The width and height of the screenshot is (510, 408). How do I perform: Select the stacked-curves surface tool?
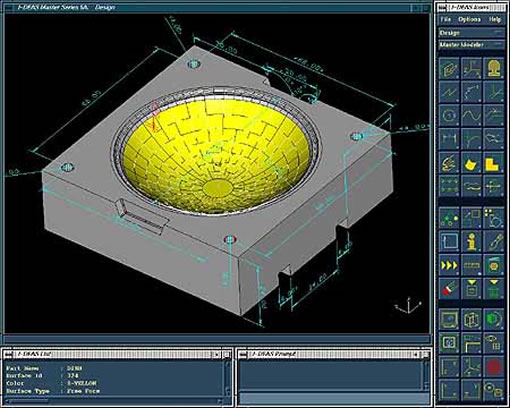coord(471,186)
